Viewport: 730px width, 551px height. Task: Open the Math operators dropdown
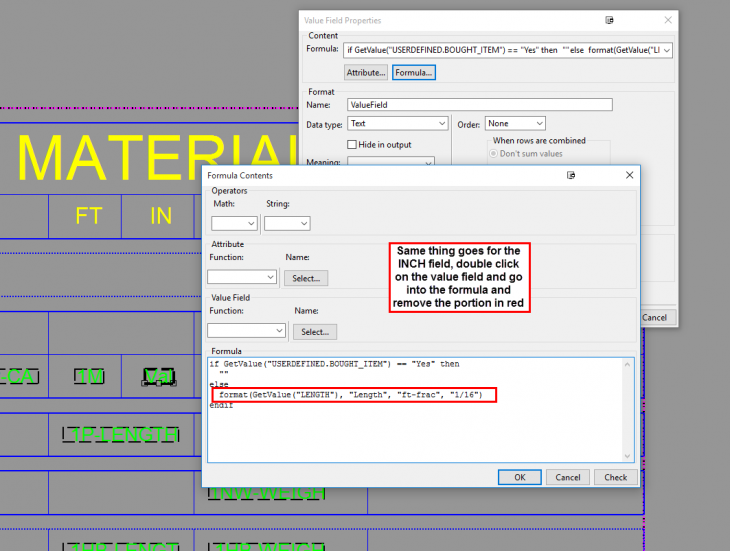pos(234,224)
